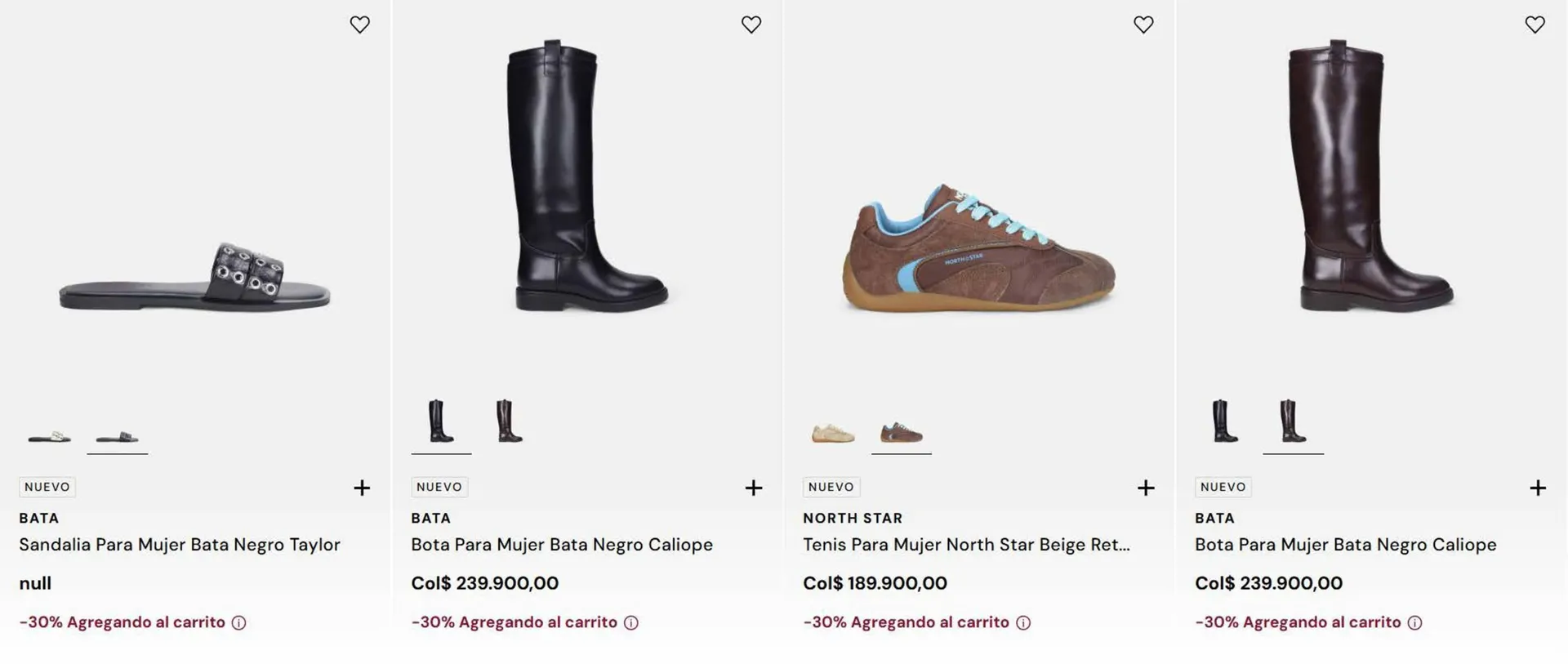Image resolution: width=1568 pixels, height=664 pixels.
Task: Click Col$ 189.900,00 price on sneaker
Action: [875, 583]
